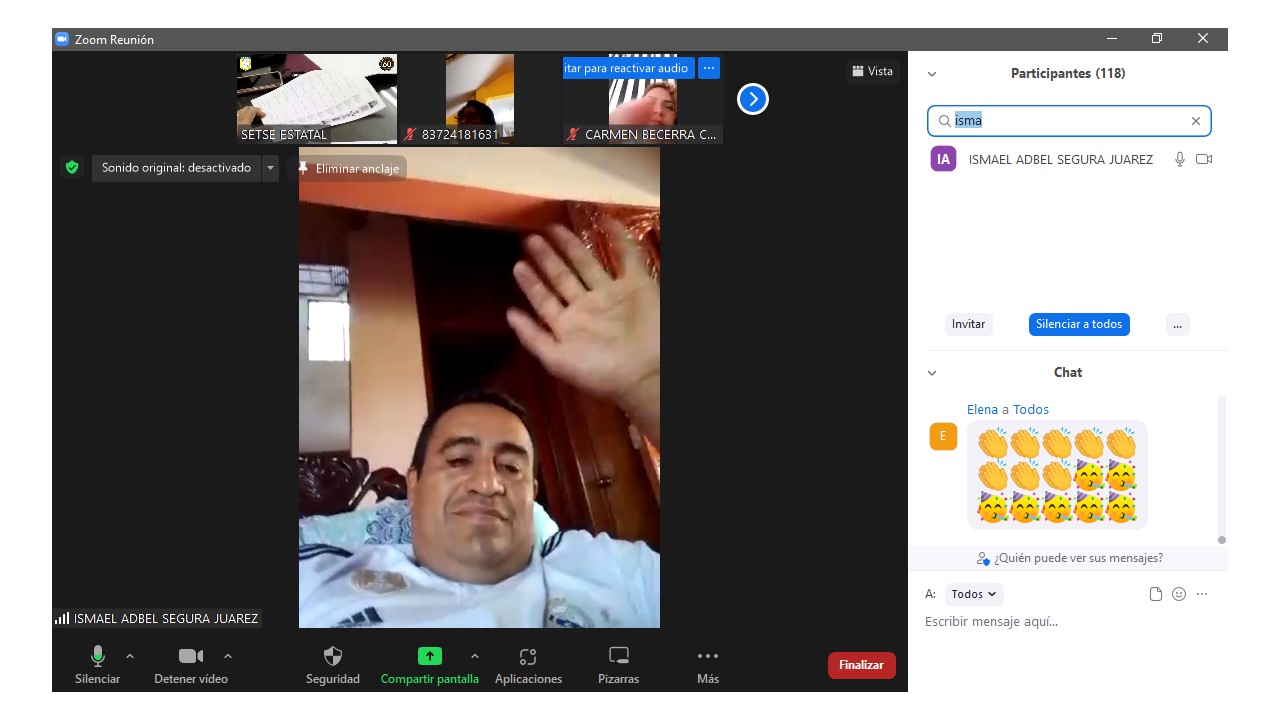Viewport: 1280px width, 720px height.
Task: Click Todos link in Elena's message
Action: (x=1031, y=409)
